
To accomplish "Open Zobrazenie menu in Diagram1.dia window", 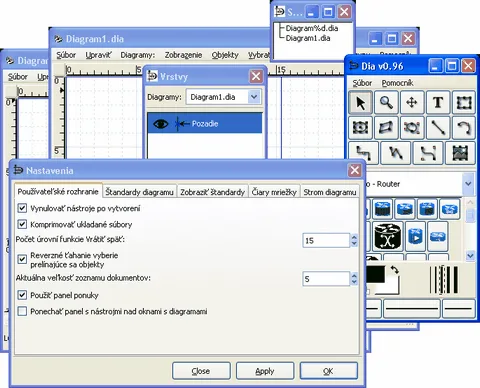I will (183, 55).
